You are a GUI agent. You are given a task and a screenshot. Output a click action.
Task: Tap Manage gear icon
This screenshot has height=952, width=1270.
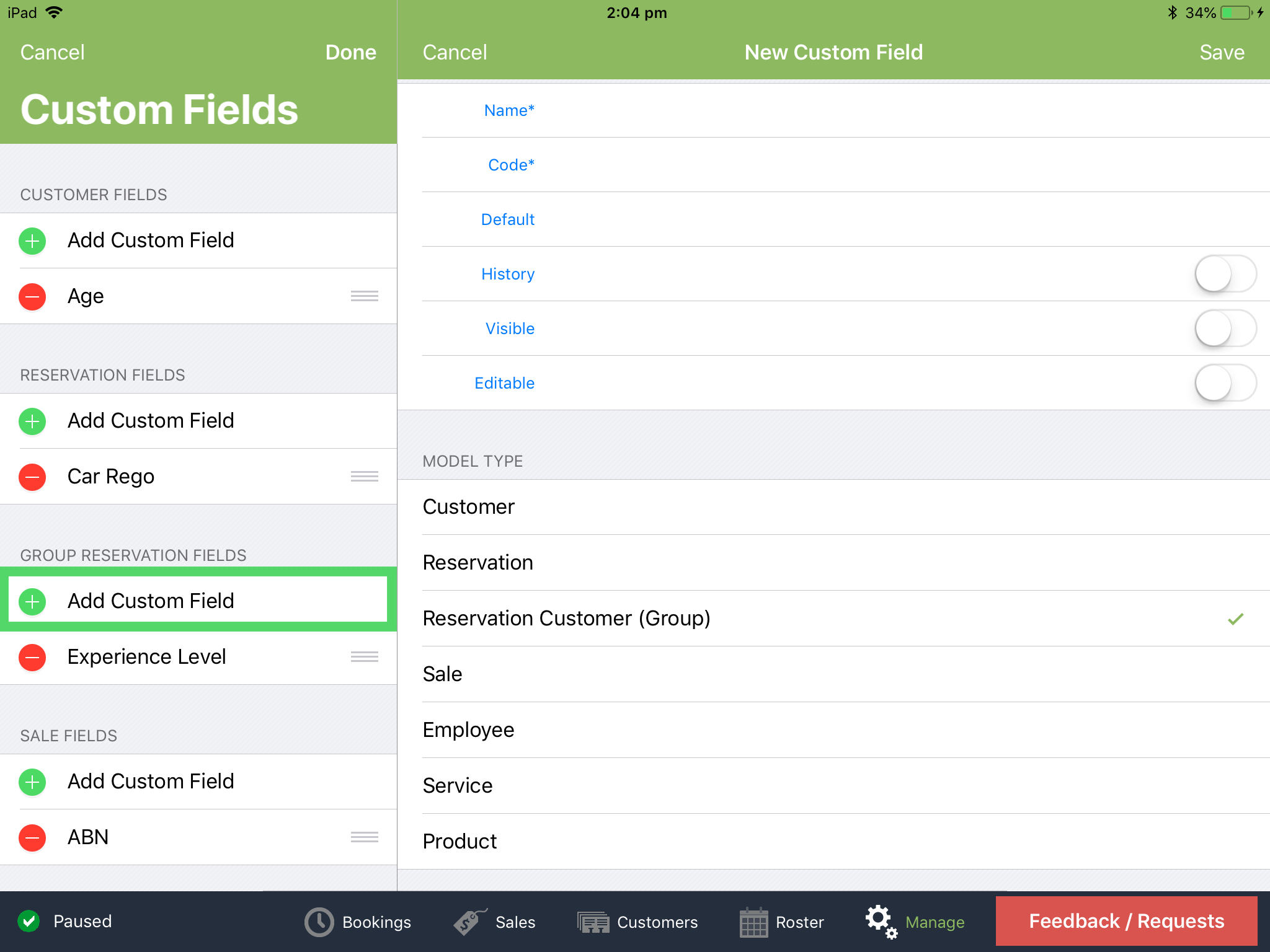[881, 920]
